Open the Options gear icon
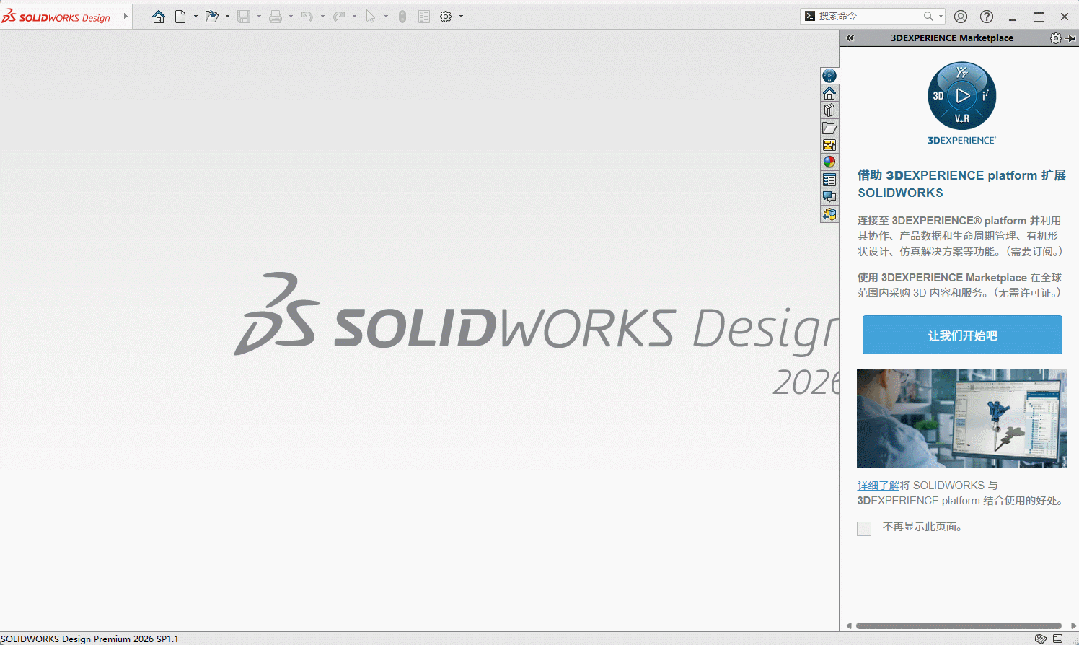 tap(446, 17)
